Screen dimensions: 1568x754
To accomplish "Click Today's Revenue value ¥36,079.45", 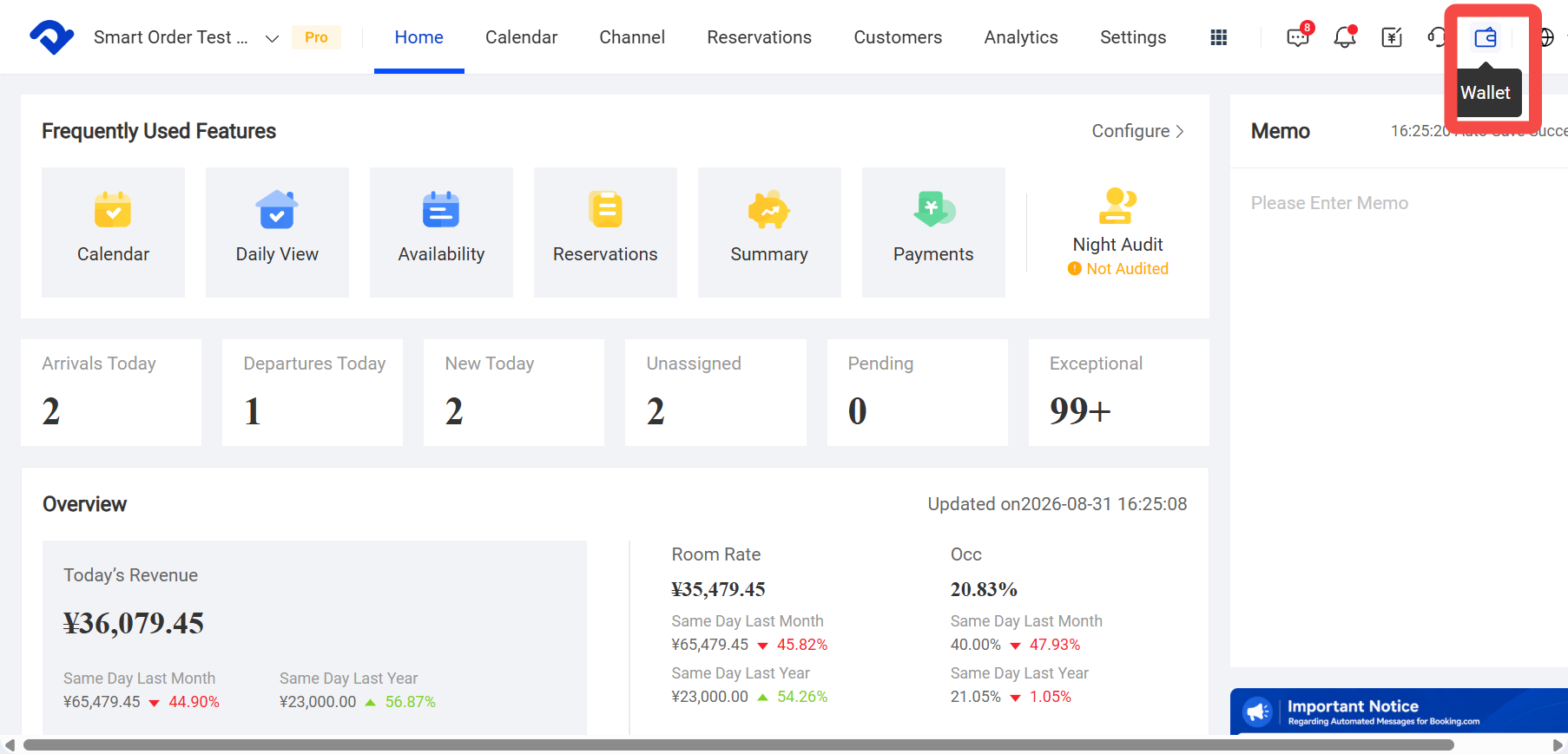I will tap(134, 623).
